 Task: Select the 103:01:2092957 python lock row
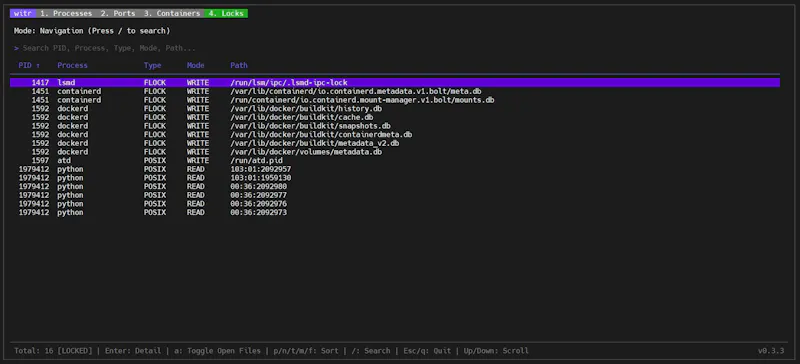pos(395,169)
